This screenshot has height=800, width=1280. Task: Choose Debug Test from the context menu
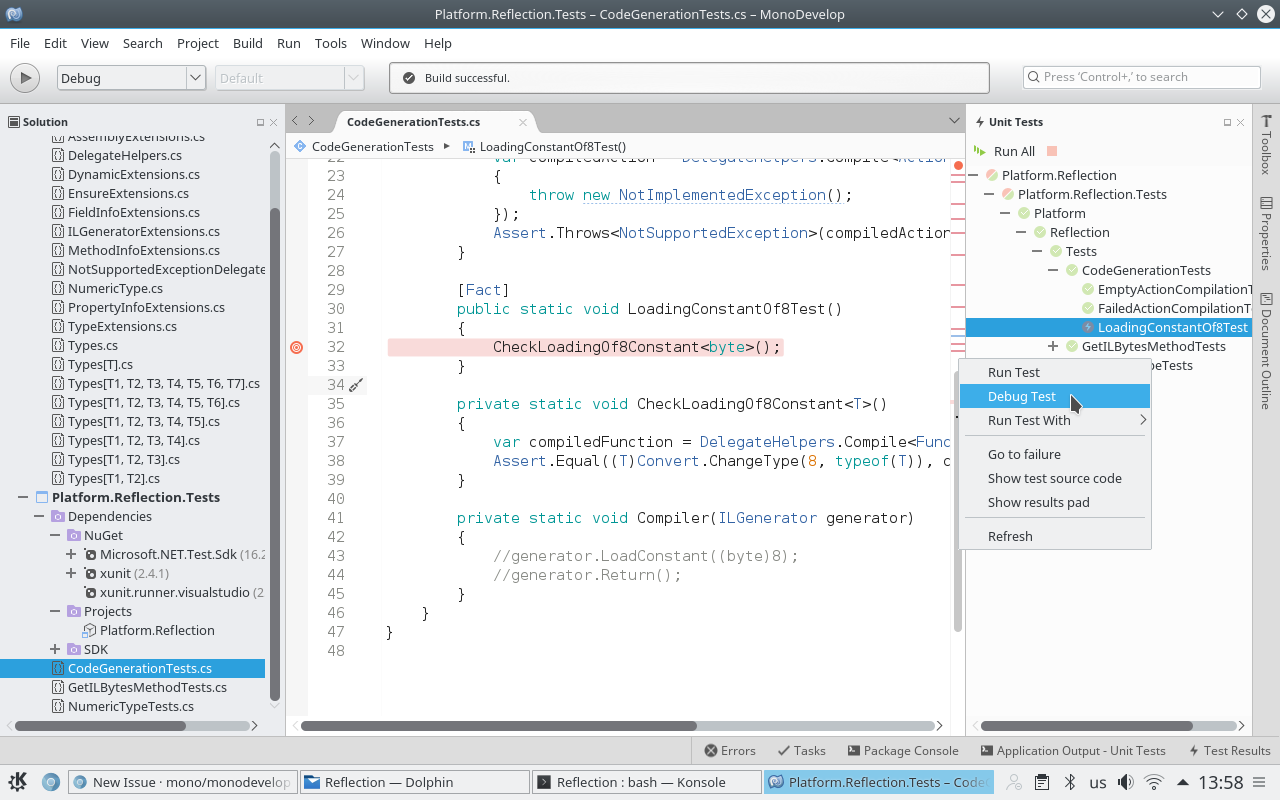(1021, 396)
